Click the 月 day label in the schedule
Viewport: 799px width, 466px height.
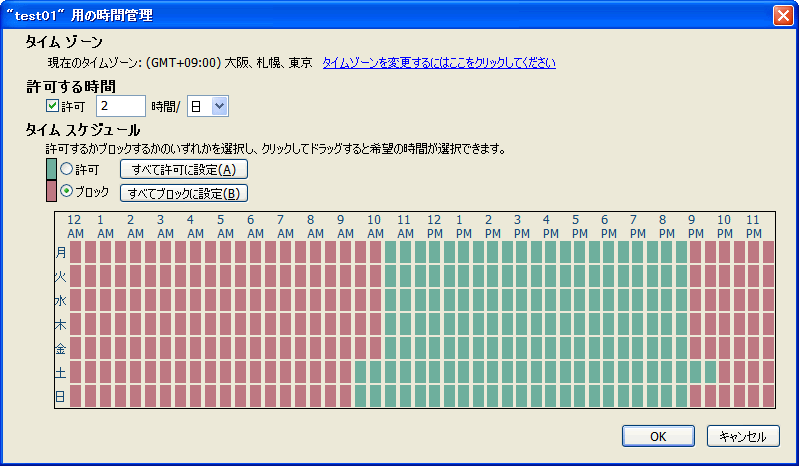coord(61,252)
